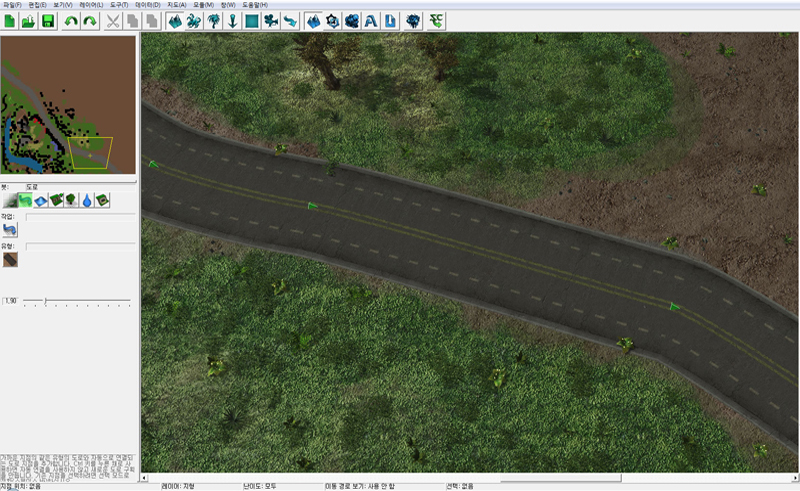
Task: Select the road brush type
Action: coord(25,200)
